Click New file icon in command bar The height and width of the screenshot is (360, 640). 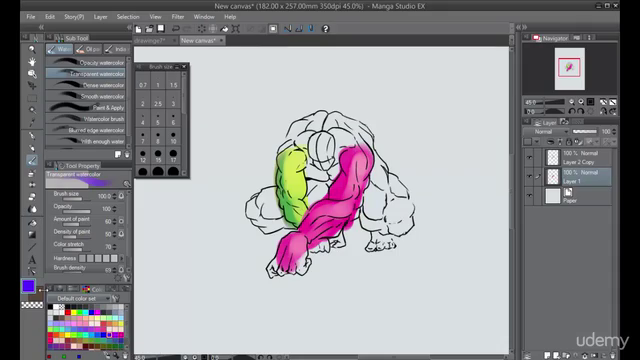point(138,29)
